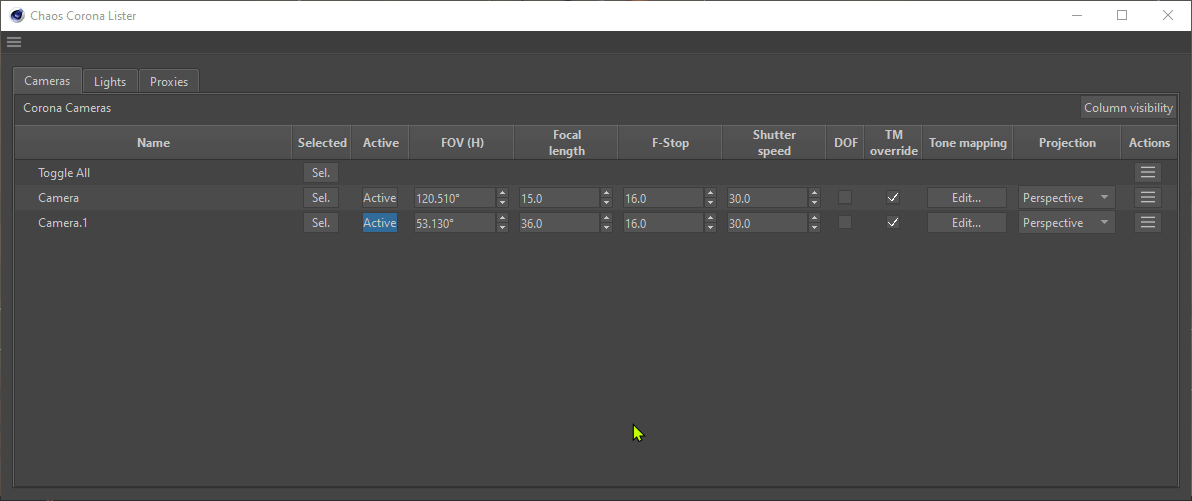Image resolution: width=1192 pixels, height=501 pixels.
Task: Open Projection dropdown for Camera.1
Action: (1067, 223)
